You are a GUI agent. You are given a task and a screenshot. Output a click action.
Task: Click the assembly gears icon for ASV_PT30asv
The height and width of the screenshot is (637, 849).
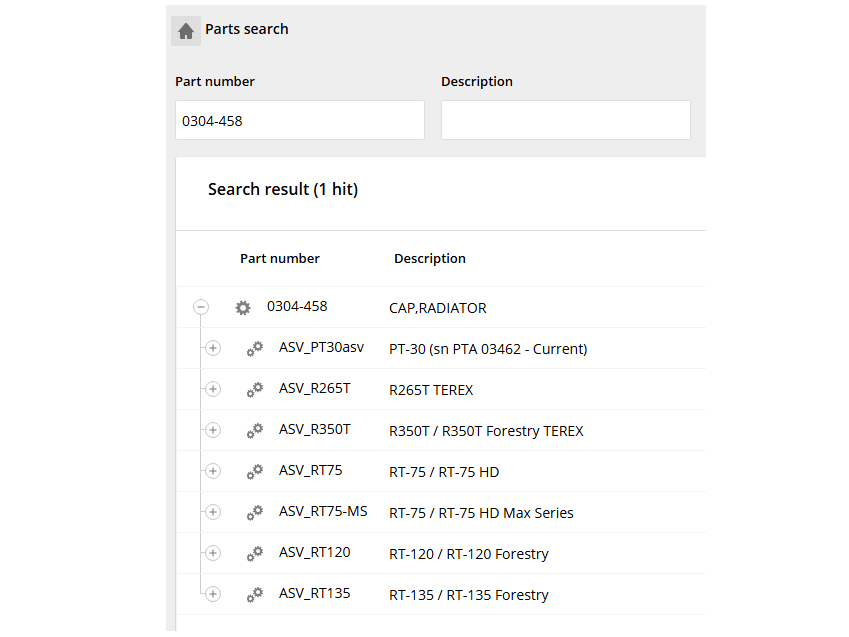click(x=255, y=349)
